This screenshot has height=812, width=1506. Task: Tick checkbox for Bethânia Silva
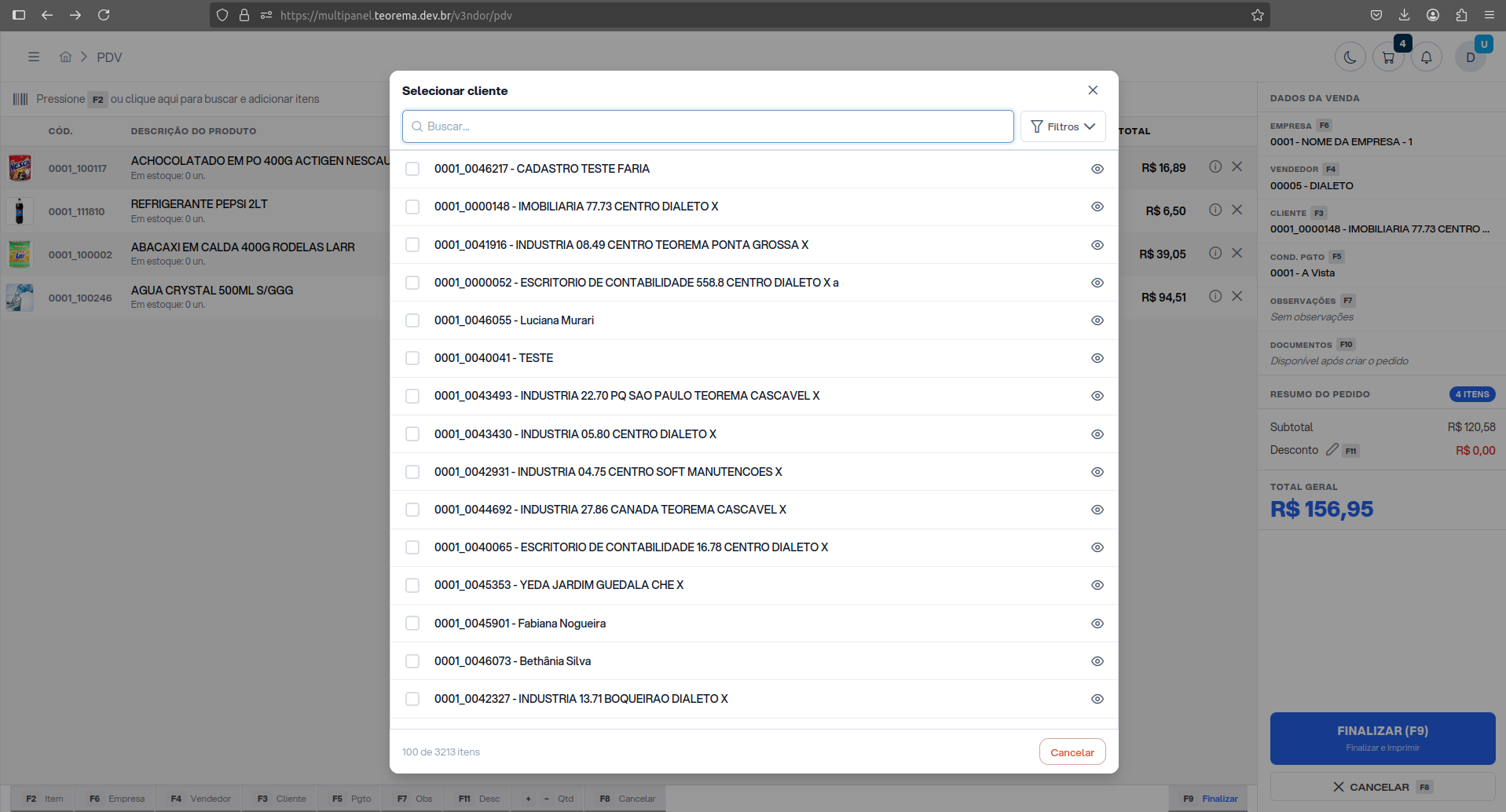[x=412, y=661]
